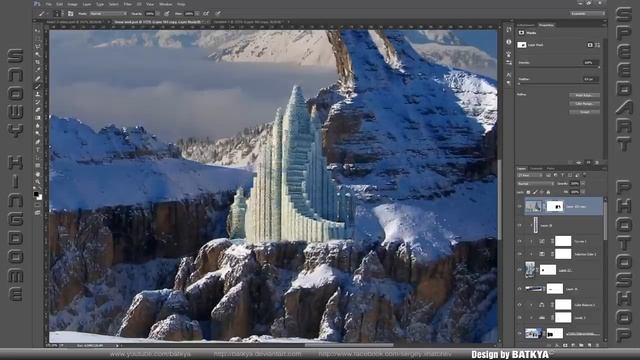Select the Hand tool in the toolbox

[37, 173]
